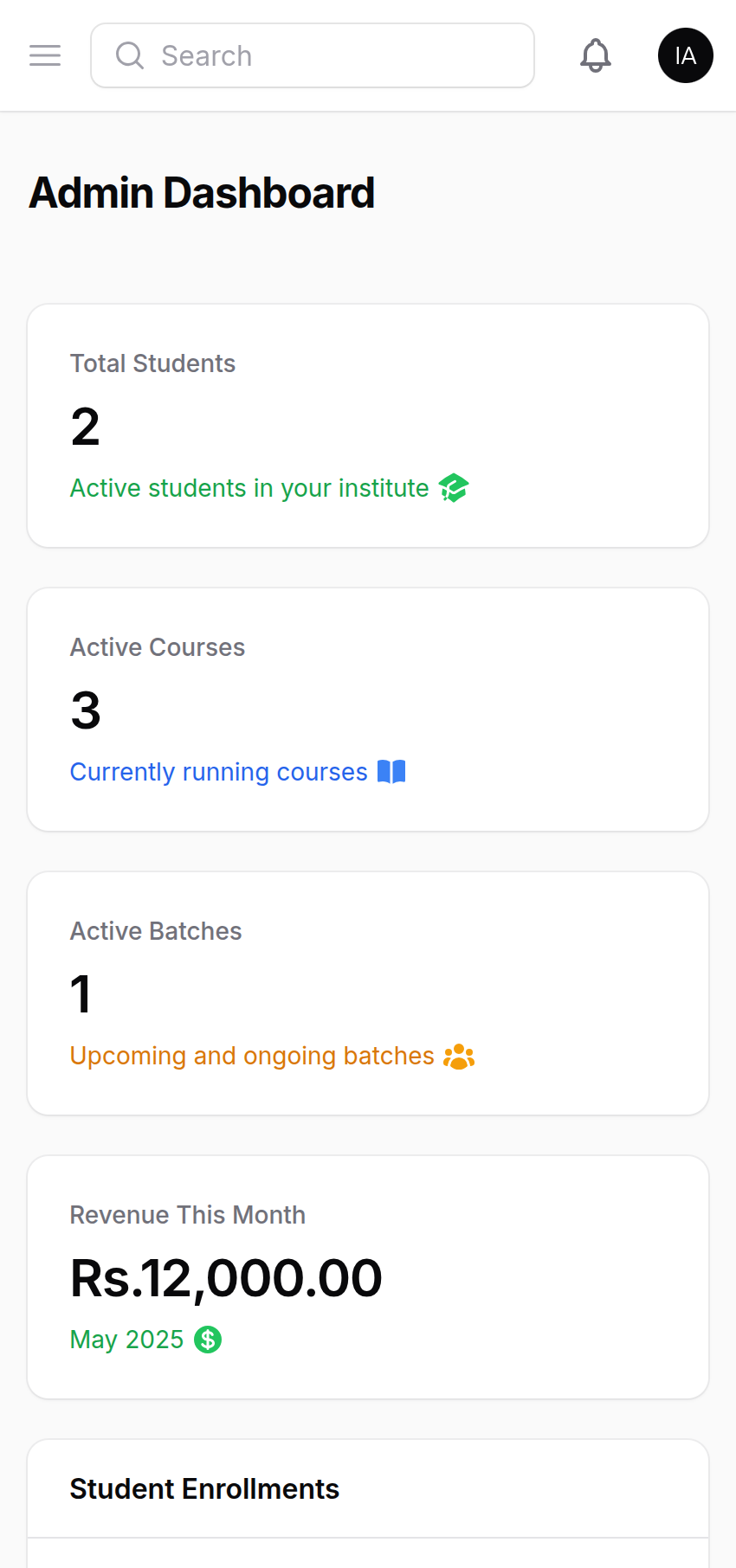Click the Admin Dashboard title
The width and height of the screenshot is (736, 1568).
[x=202, y=193]
